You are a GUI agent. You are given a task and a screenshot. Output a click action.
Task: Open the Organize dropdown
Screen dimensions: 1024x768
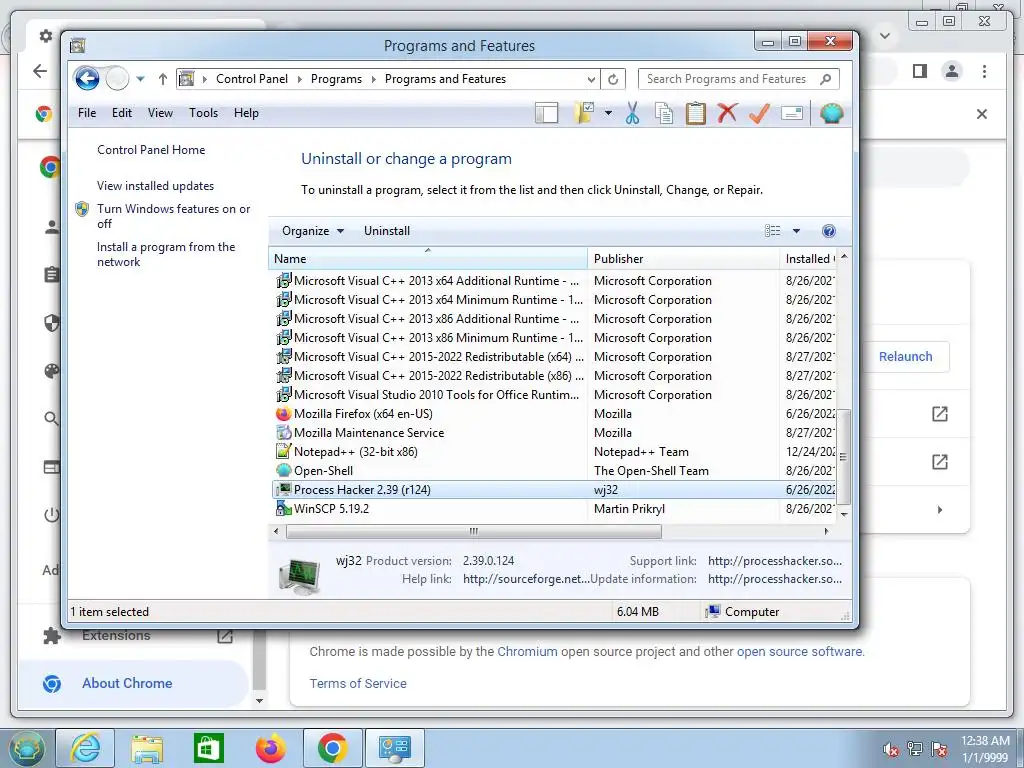click(x=313, y=231)
